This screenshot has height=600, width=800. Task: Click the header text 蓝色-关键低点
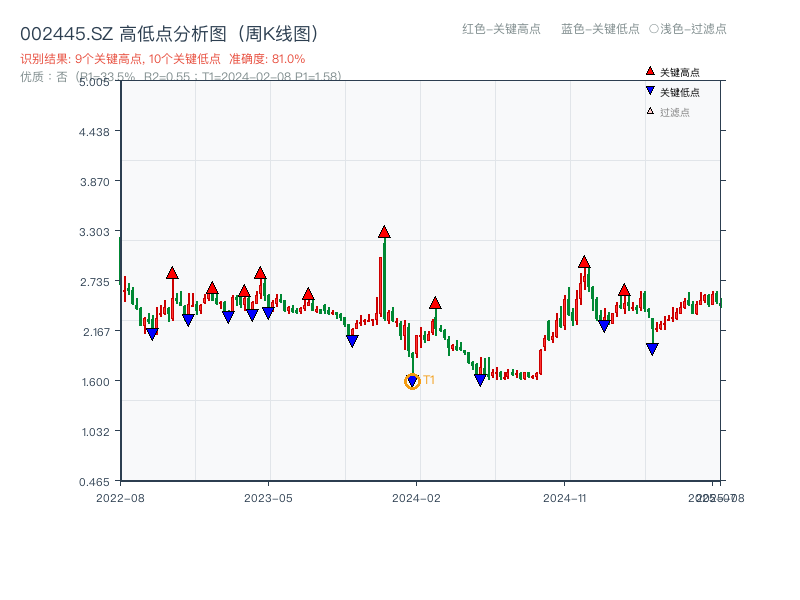600,29
